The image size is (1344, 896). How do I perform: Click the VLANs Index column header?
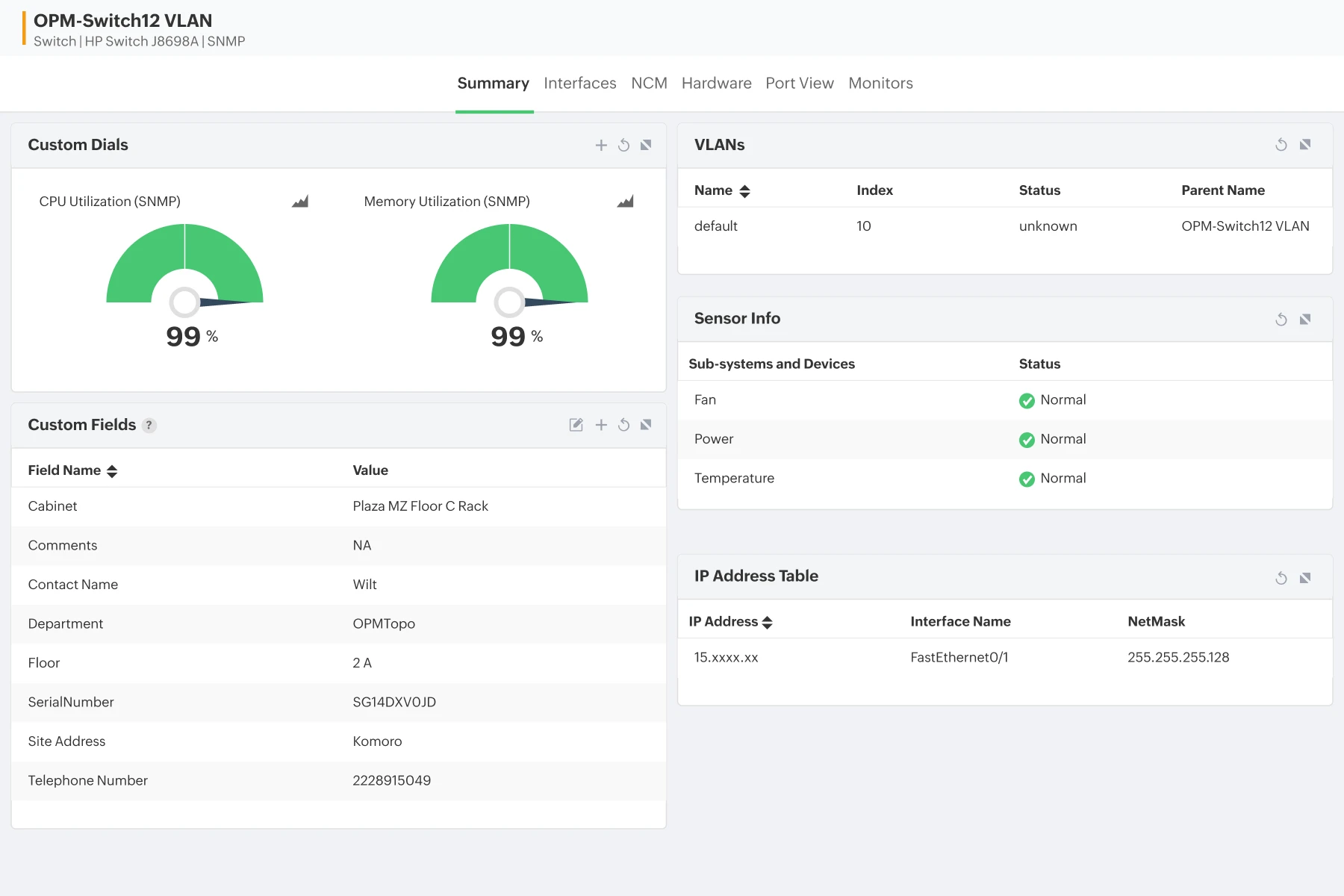point(875,190)
